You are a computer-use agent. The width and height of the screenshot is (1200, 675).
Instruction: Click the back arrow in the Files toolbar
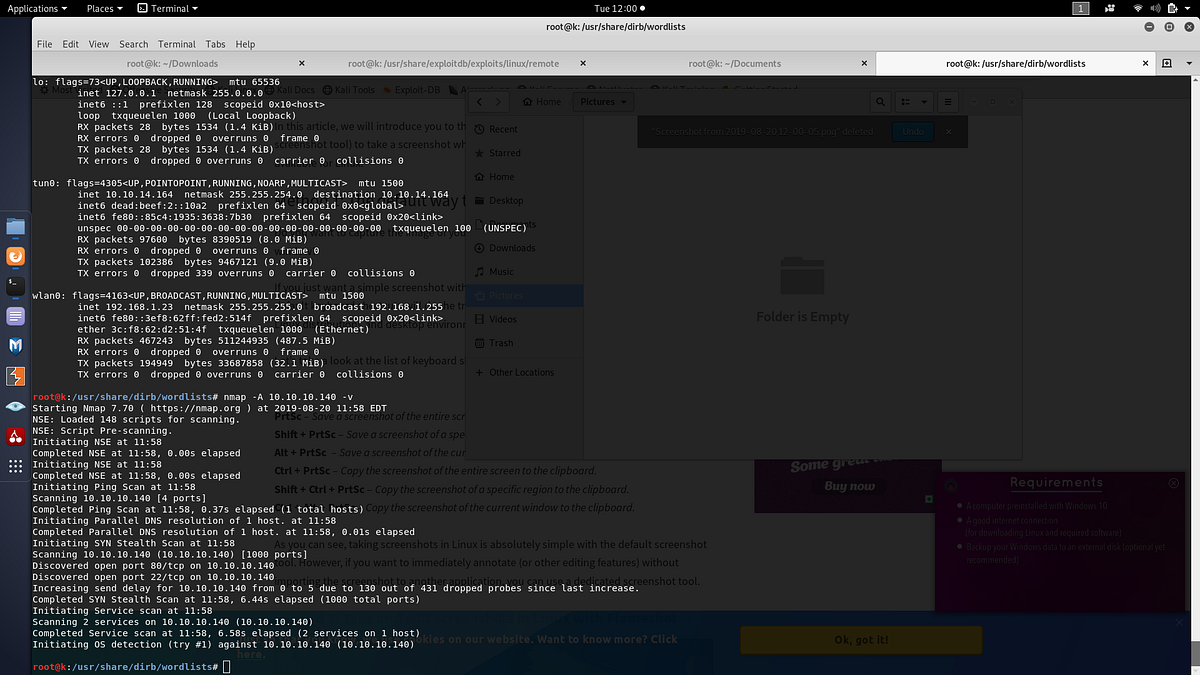coord(479,101)
